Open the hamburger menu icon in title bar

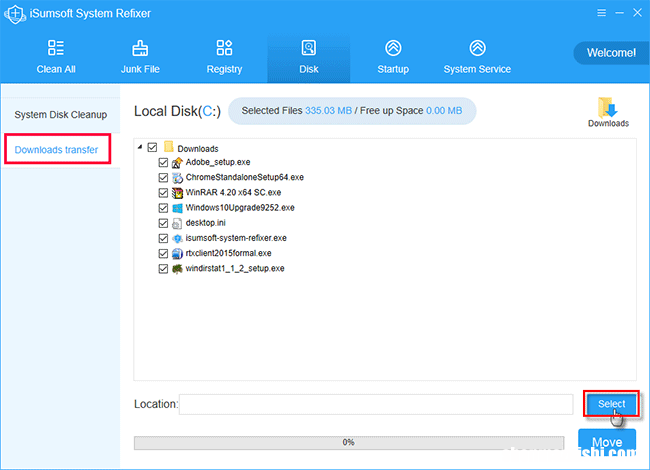601,13
